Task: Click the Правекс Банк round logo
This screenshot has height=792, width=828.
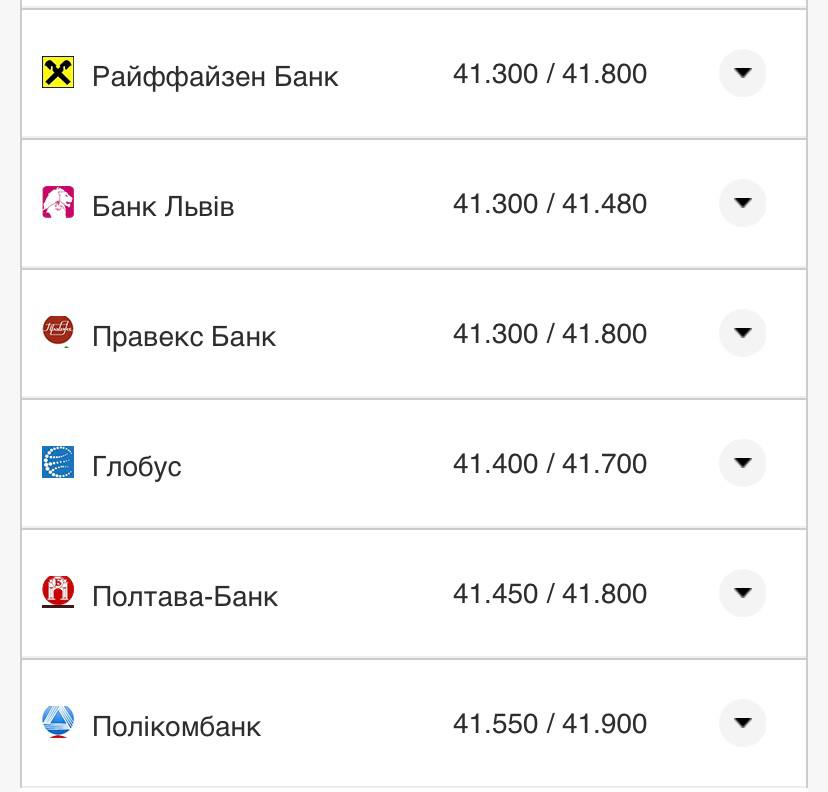Action: click(x=58, y=331)
